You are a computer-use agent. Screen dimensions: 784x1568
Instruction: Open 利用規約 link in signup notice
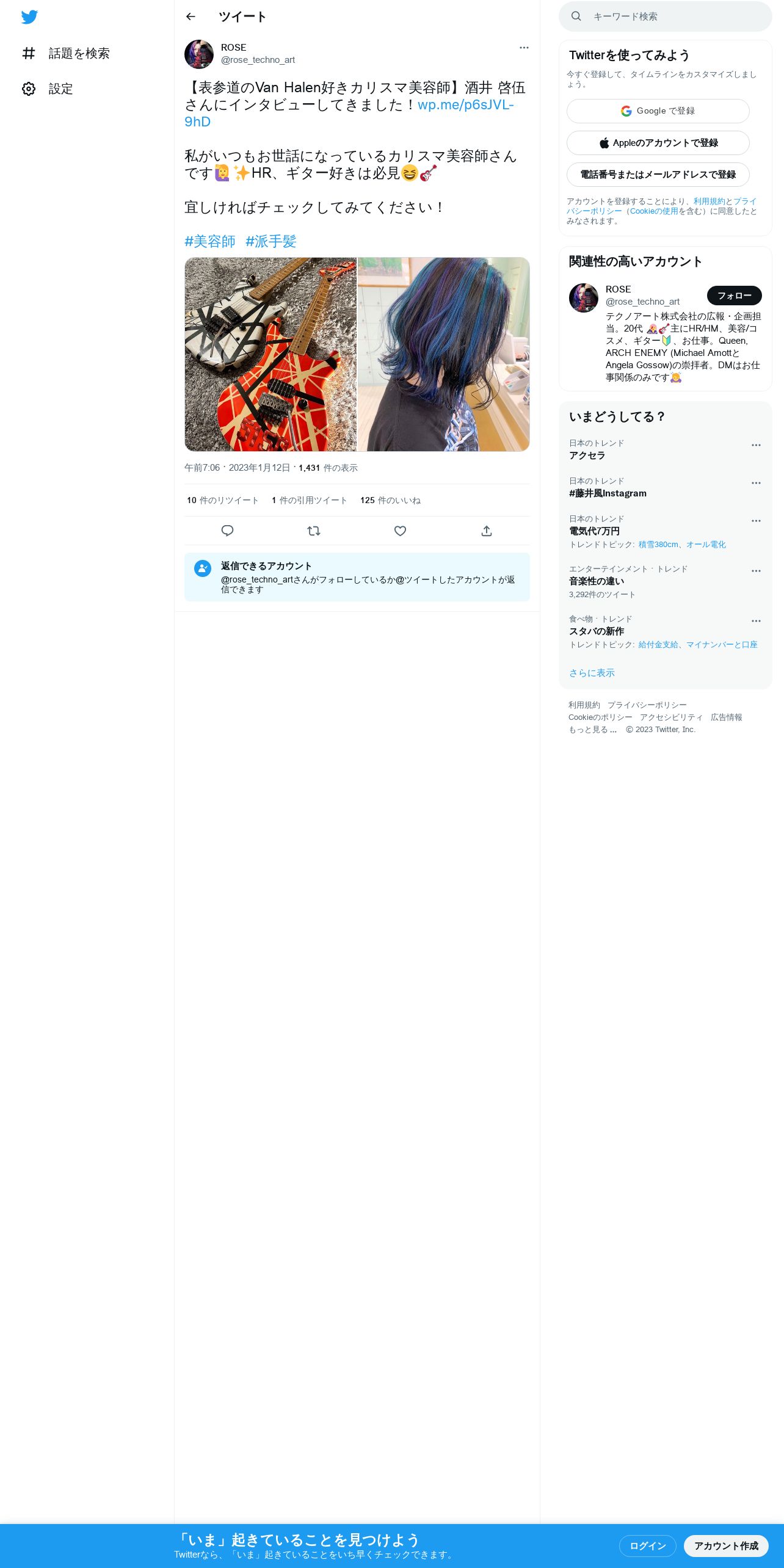(x=709, y=201)
